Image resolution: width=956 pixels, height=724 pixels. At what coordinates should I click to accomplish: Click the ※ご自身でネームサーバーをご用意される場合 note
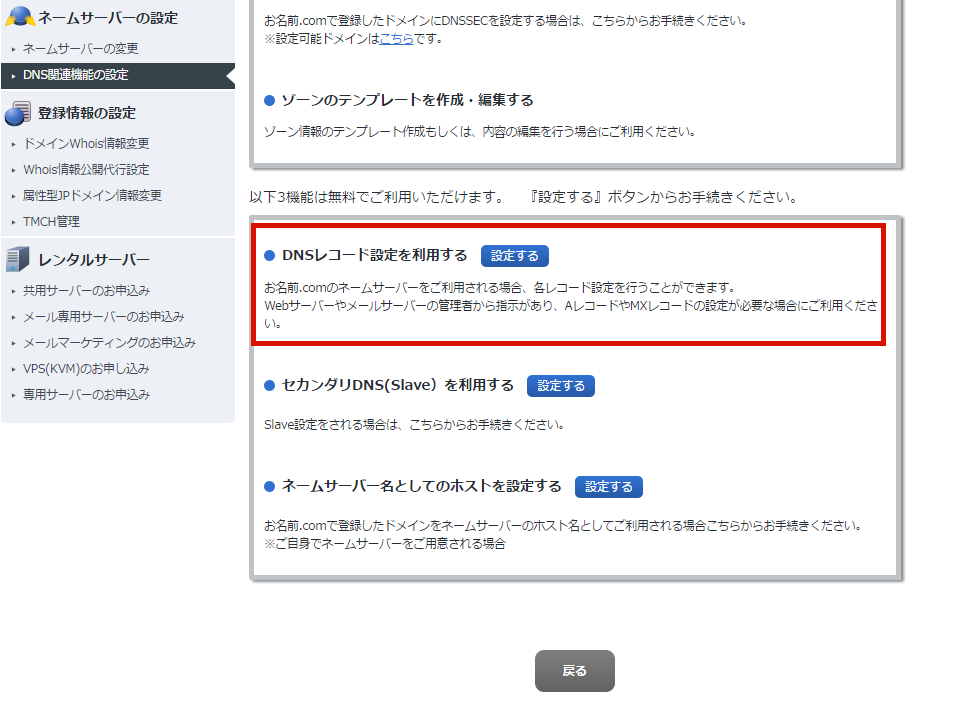[x=385, y=544]
